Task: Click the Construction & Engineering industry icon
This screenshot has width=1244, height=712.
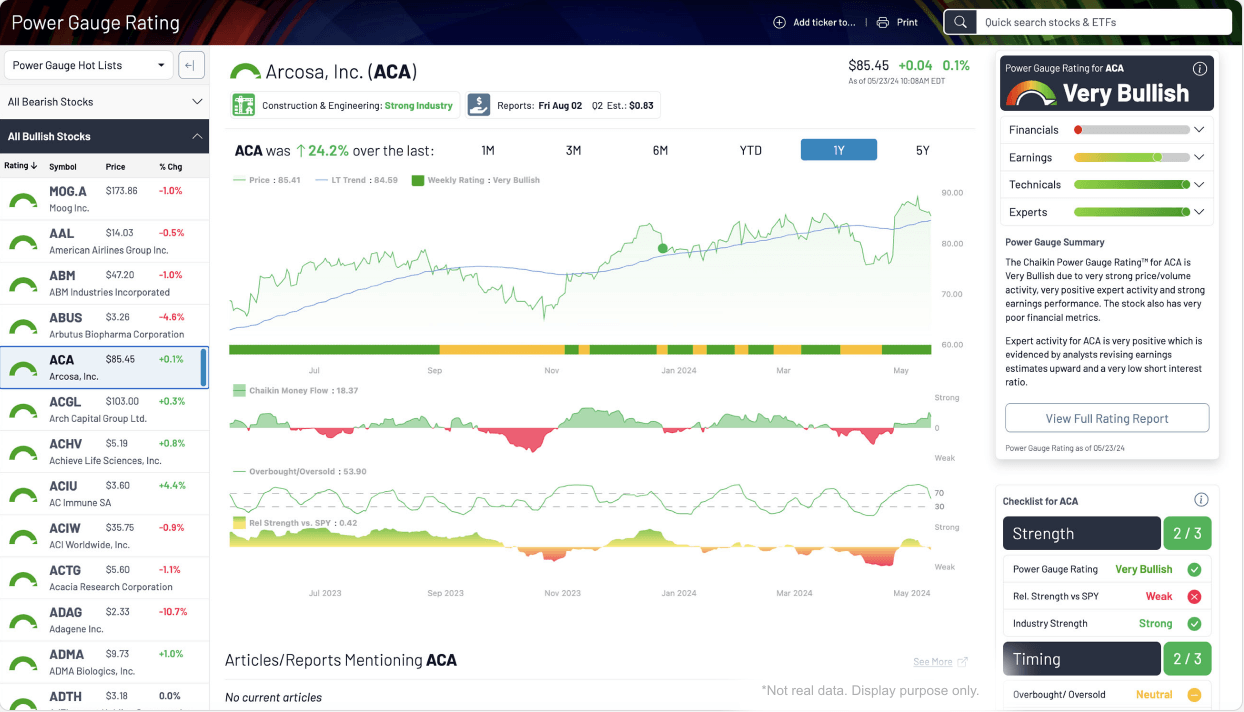Action: [x=243, y=105]
